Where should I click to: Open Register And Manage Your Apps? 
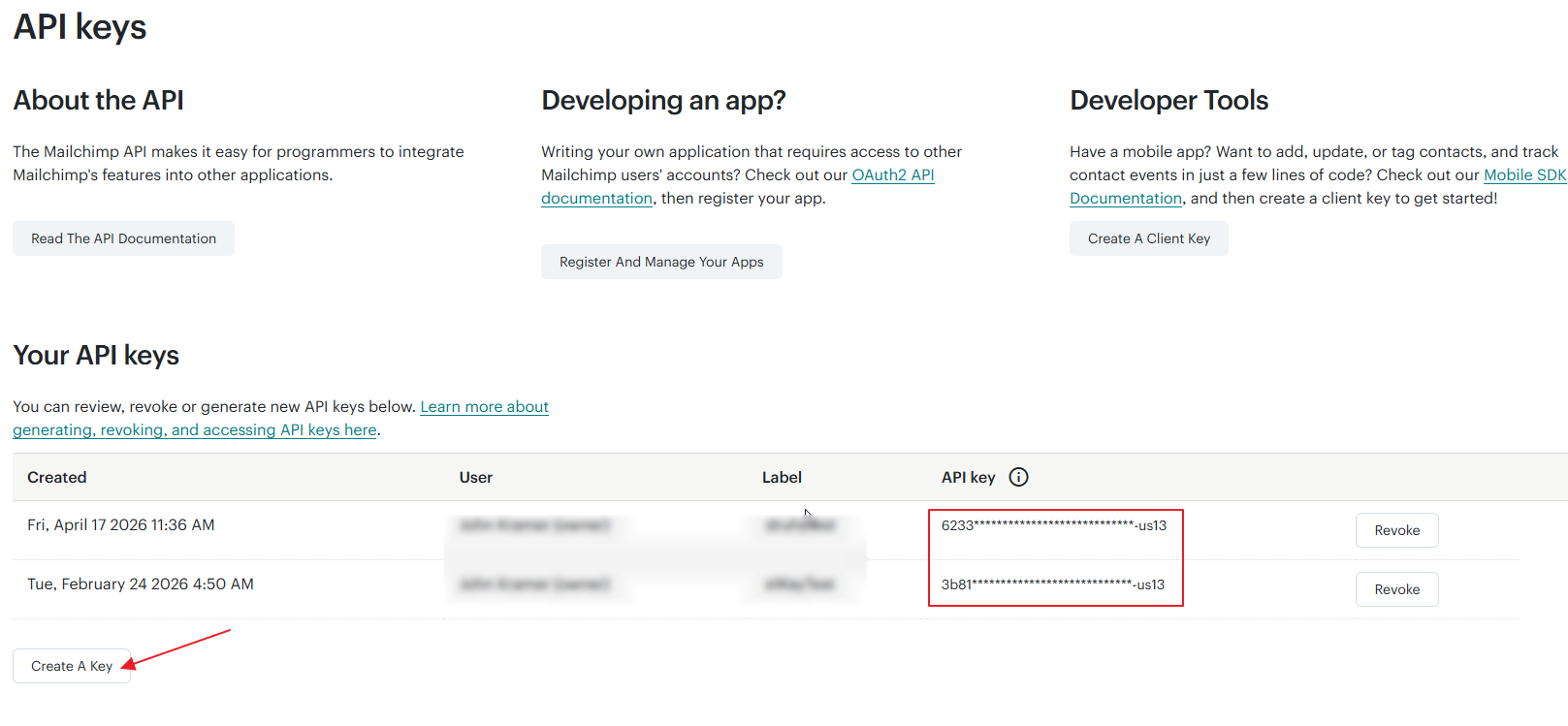(661, 262)
